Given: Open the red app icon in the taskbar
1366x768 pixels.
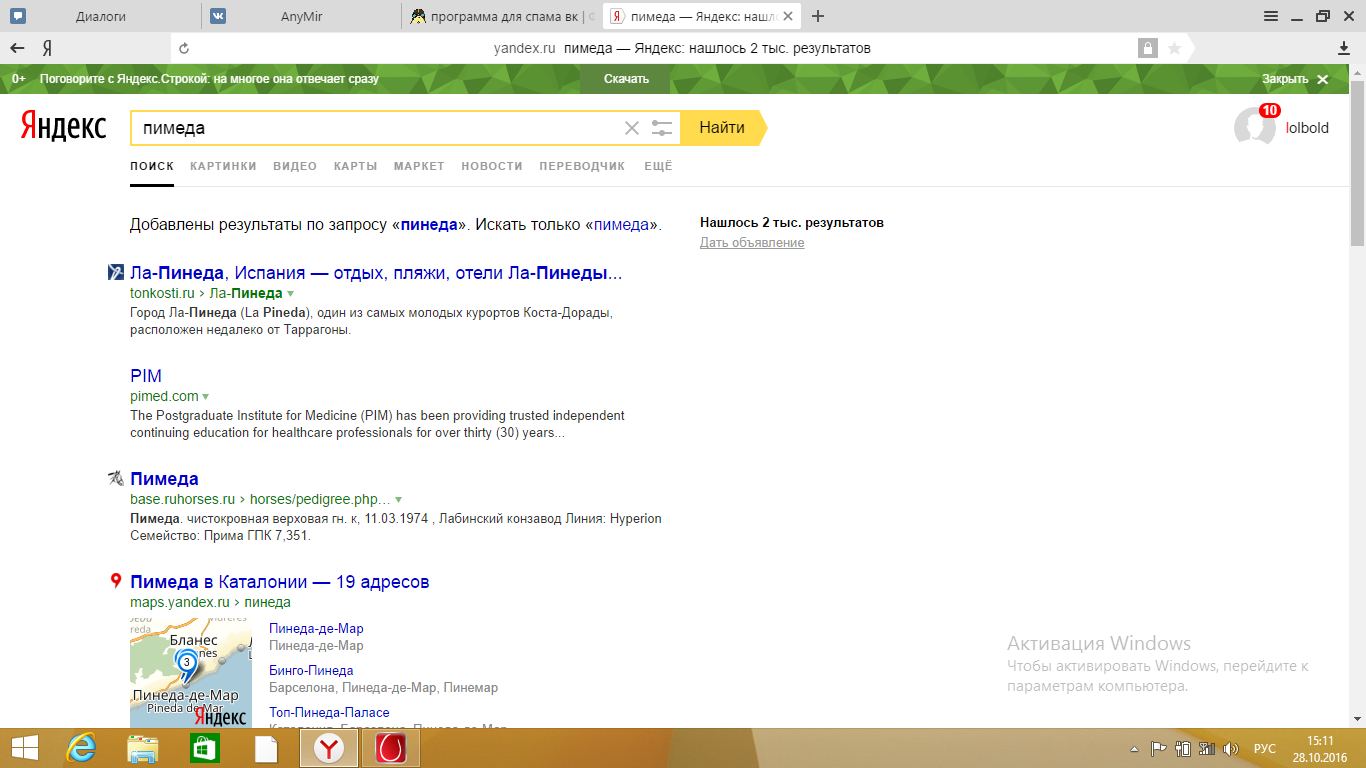Looking at the screenshot, I should point(390,748).
